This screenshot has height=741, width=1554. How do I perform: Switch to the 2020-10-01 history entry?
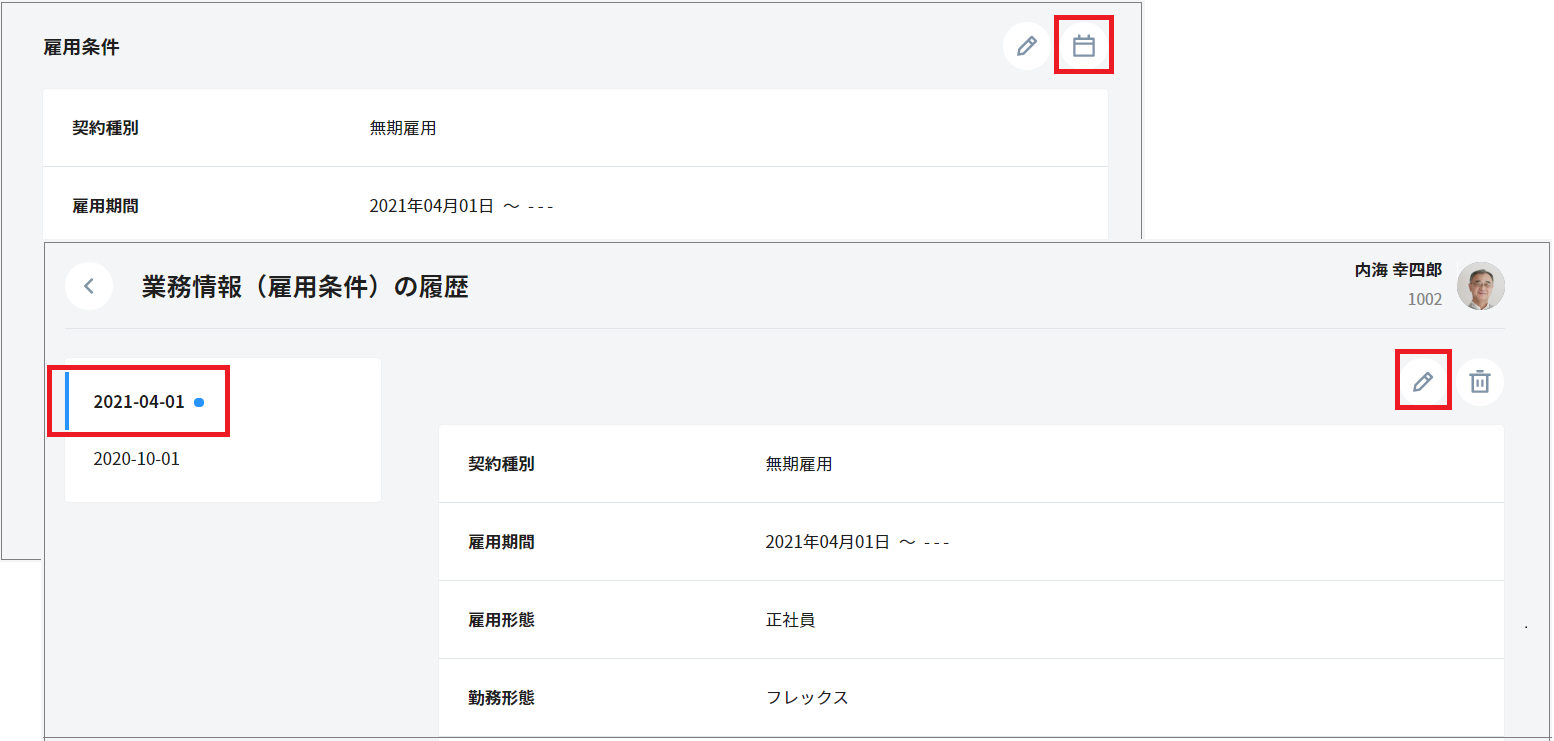click(x=137, y=459)
